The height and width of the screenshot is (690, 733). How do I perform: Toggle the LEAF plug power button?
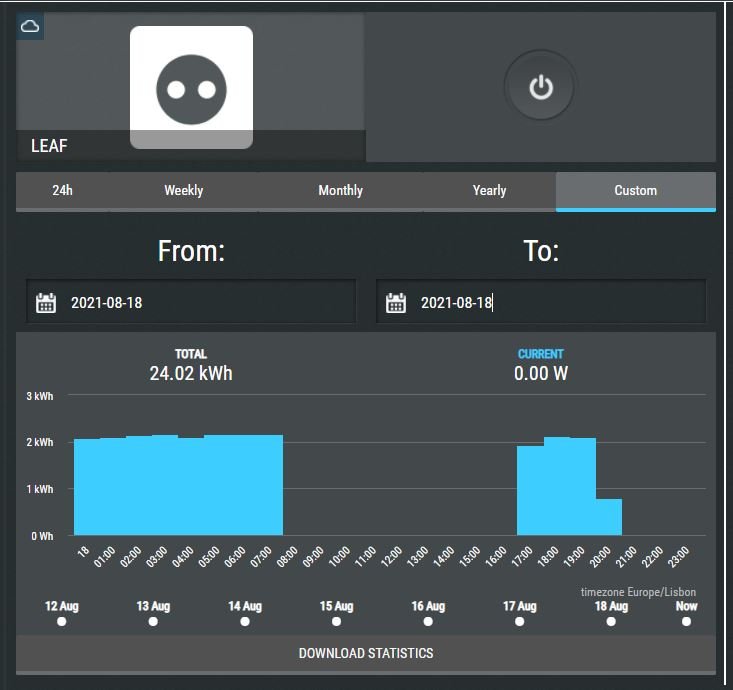(540, 88)
